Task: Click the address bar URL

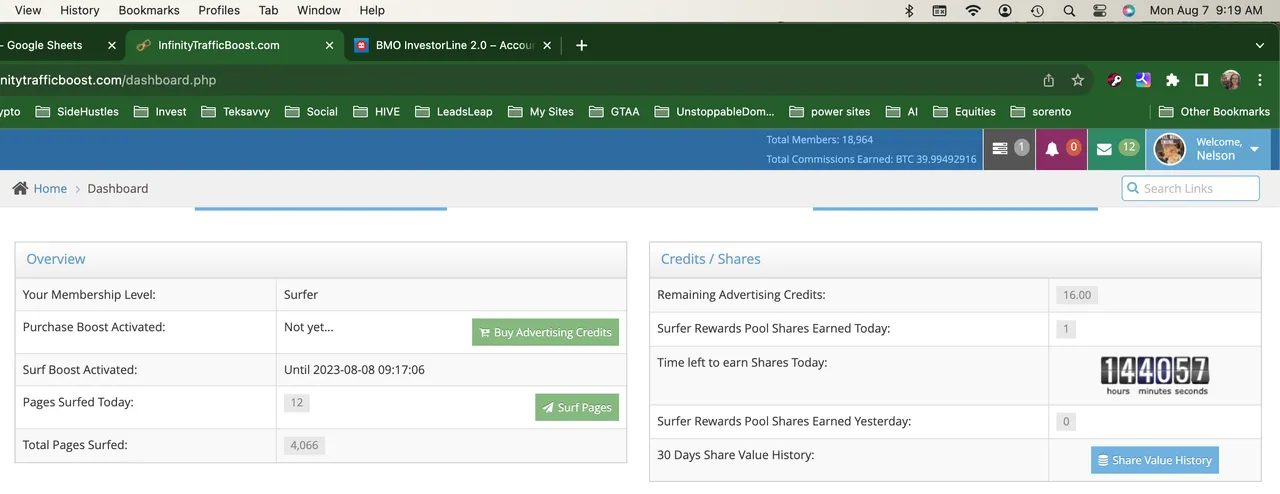Action: pyautogui.click(x=108, y=80)
